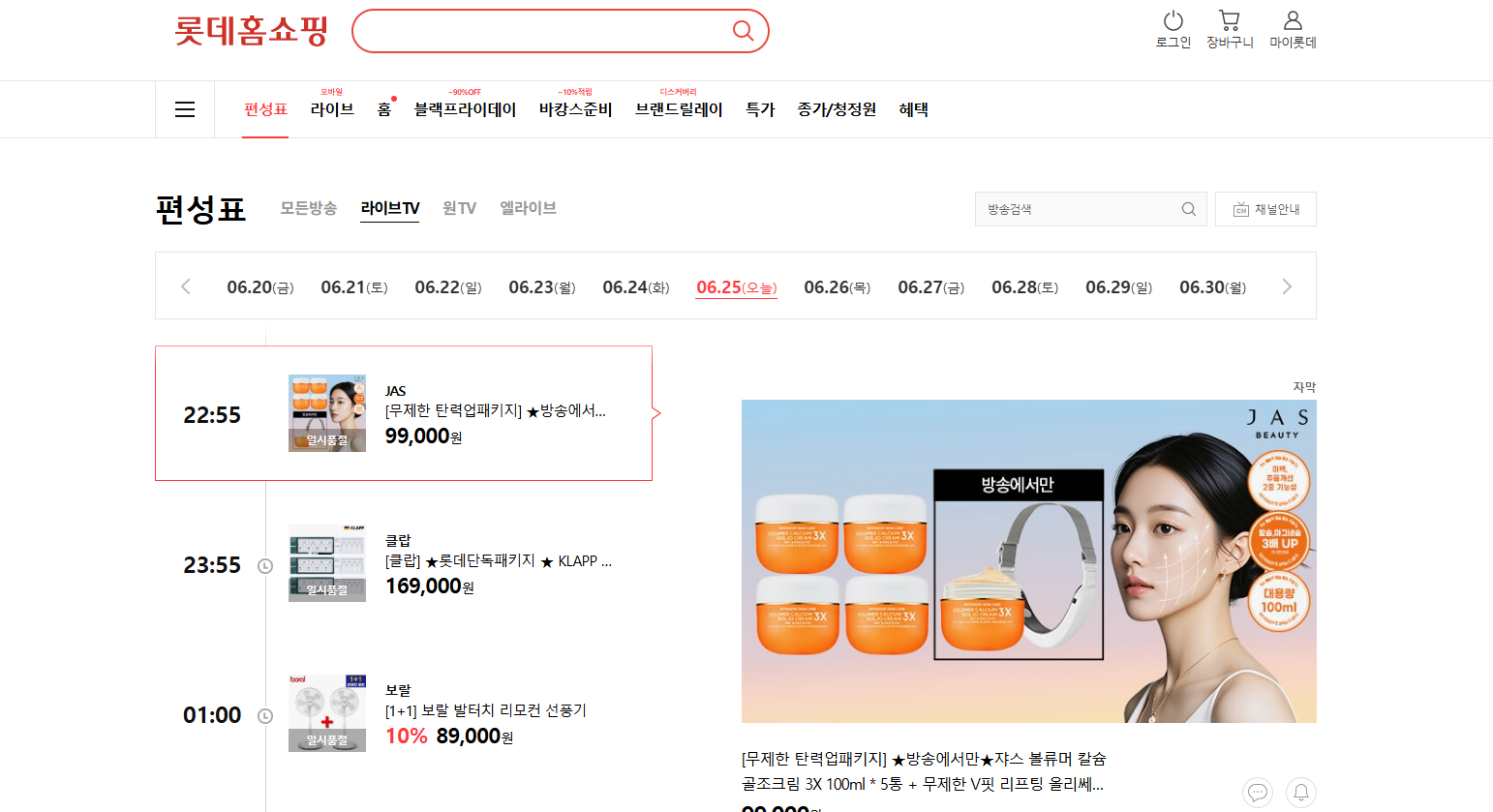Select date 06.22(일)
The height and width of the screenshot is (812, 1493).
click(x=448, y=287)
